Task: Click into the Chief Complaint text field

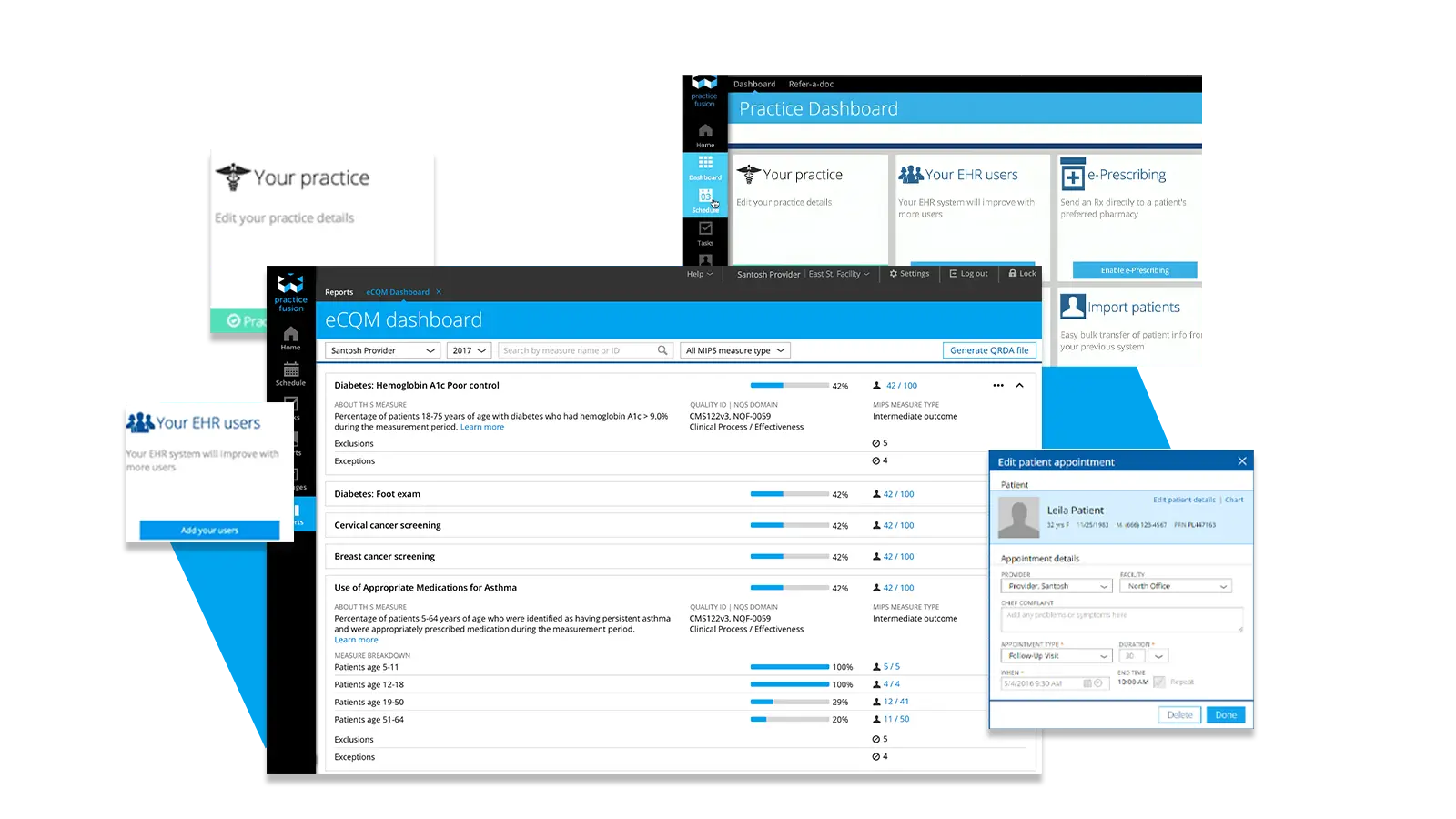Action: pos(1121,619)
